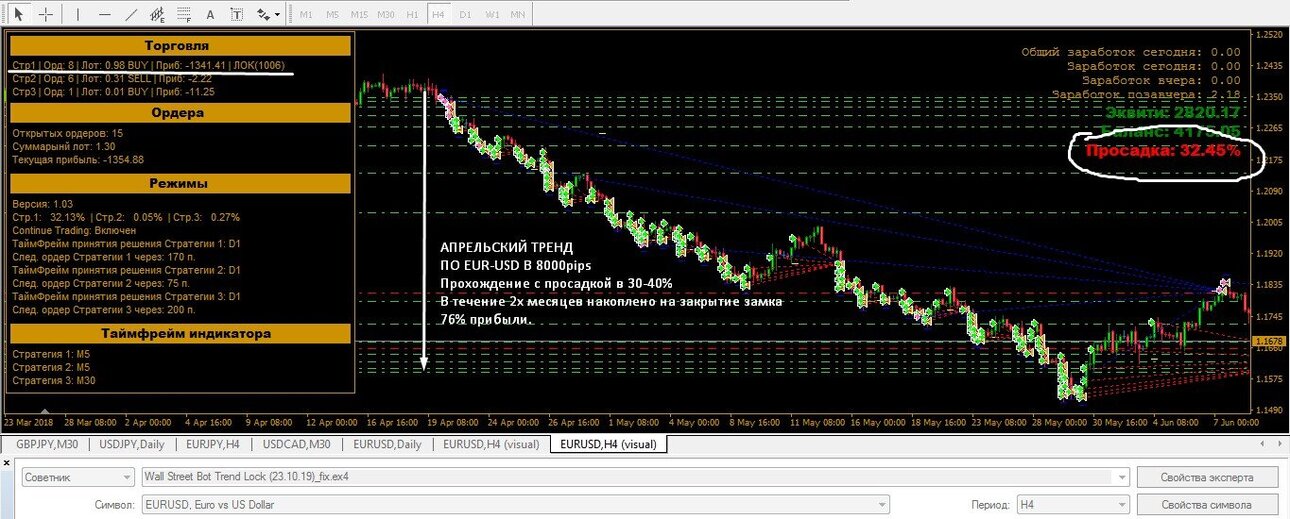The image size is (1290, 519).
Task: Click the Свойства эксперта button
Action: (x=1208, y=477)
